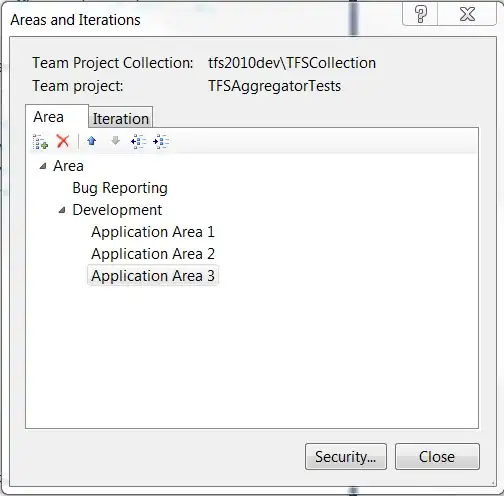Select Application Area 2
The height and width of the screenshot is (496, 504).
(x=153, y=254)
